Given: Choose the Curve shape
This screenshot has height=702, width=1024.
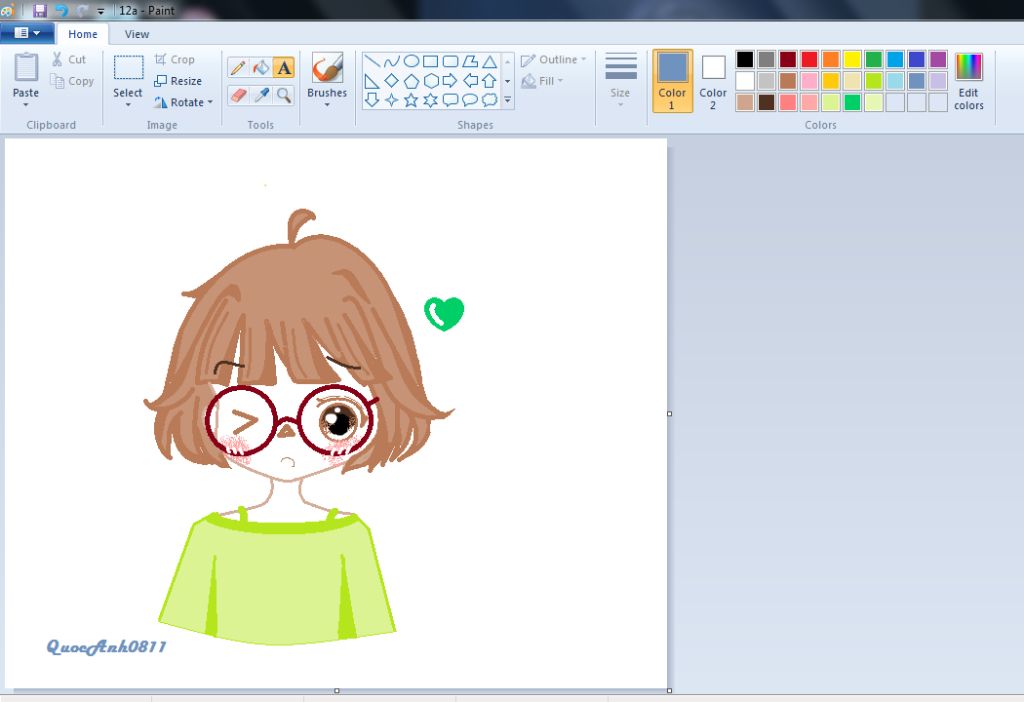Looking at the screenshot, I should (391, 61).
